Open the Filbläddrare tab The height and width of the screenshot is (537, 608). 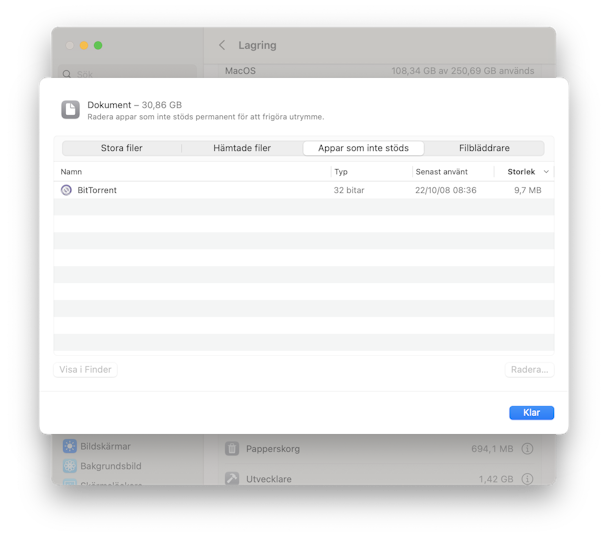click(484, 148)
